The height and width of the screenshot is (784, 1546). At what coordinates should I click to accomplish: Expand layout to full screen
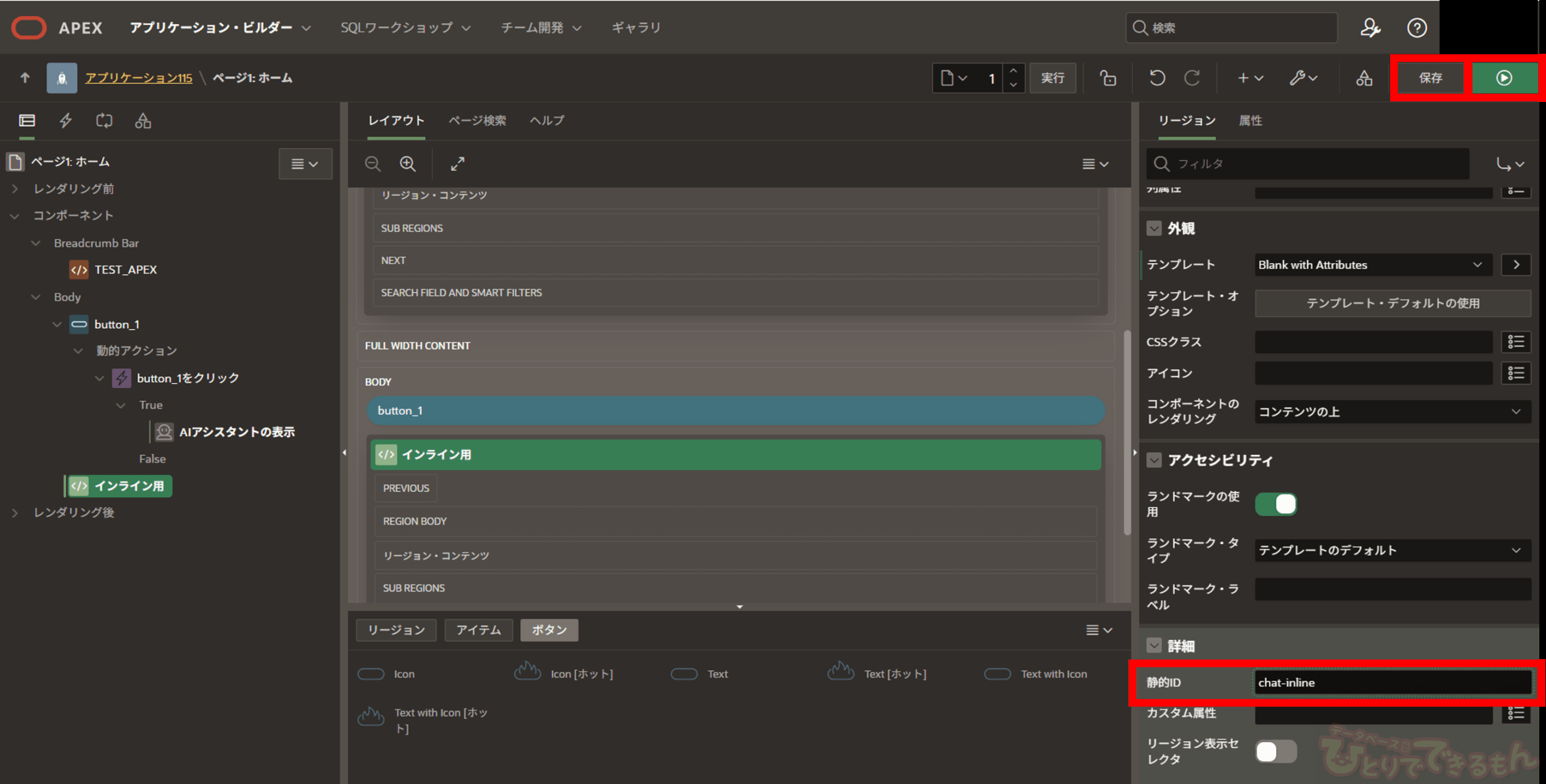point(457,164)
